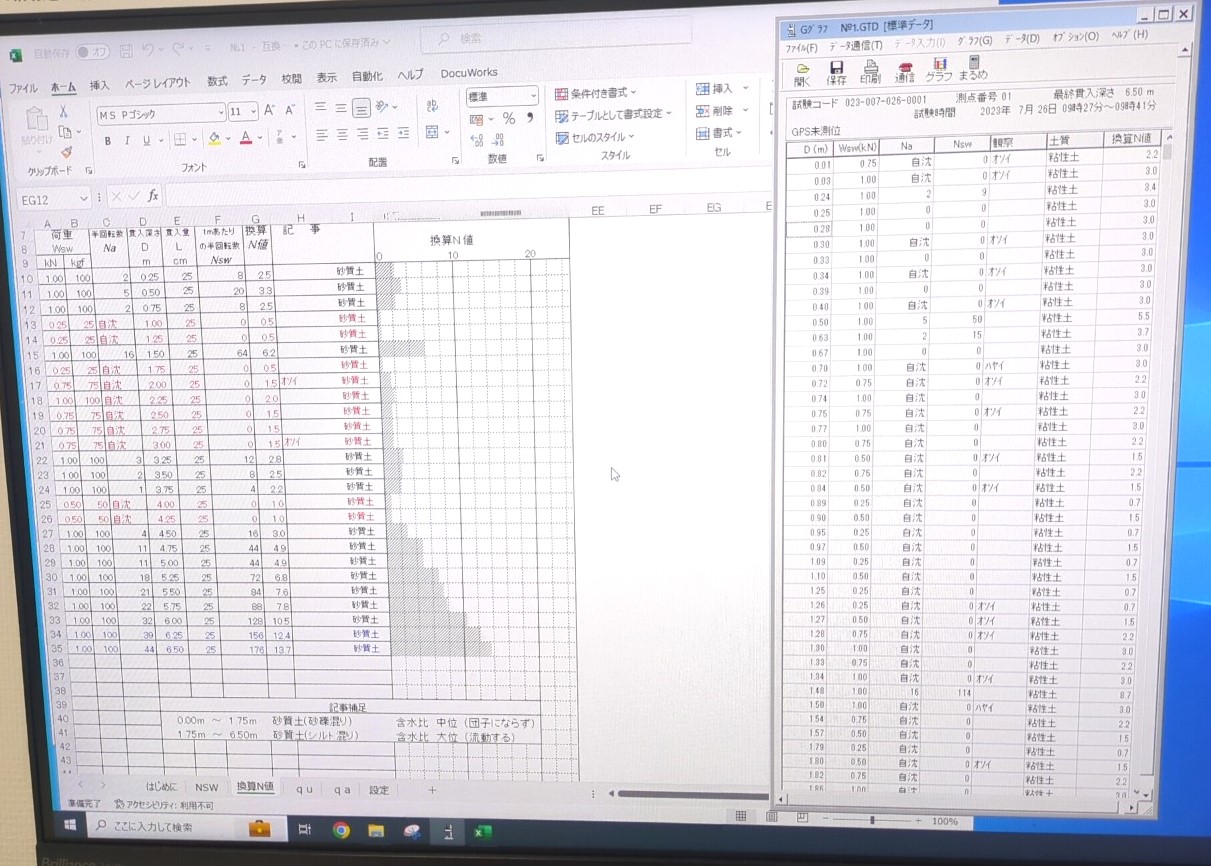Click the red font color A swatch
The height and width of the screenshot is (866, 1211).
point(246,139)
